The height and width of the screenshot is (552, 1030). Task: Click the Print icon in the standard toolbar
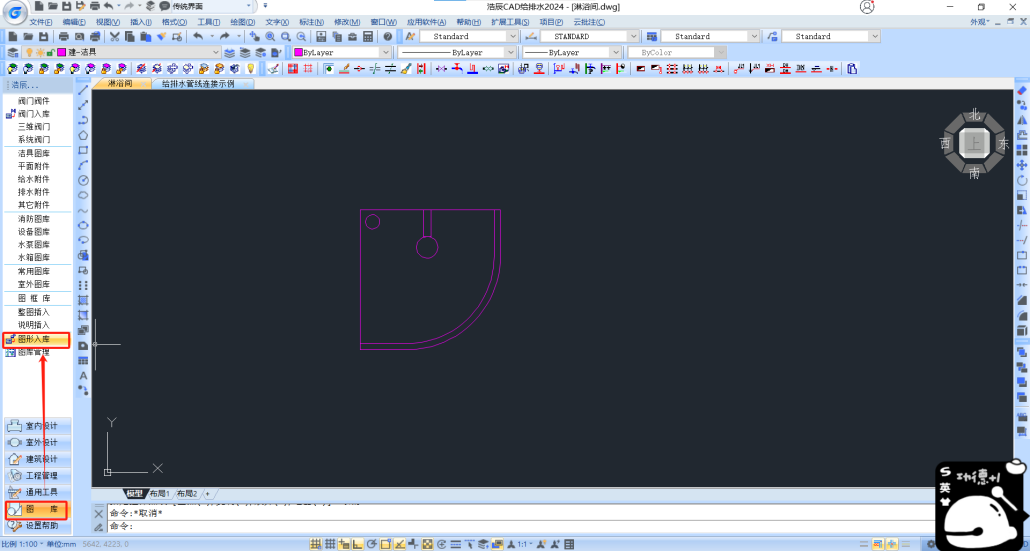click(x=64, y=37)
